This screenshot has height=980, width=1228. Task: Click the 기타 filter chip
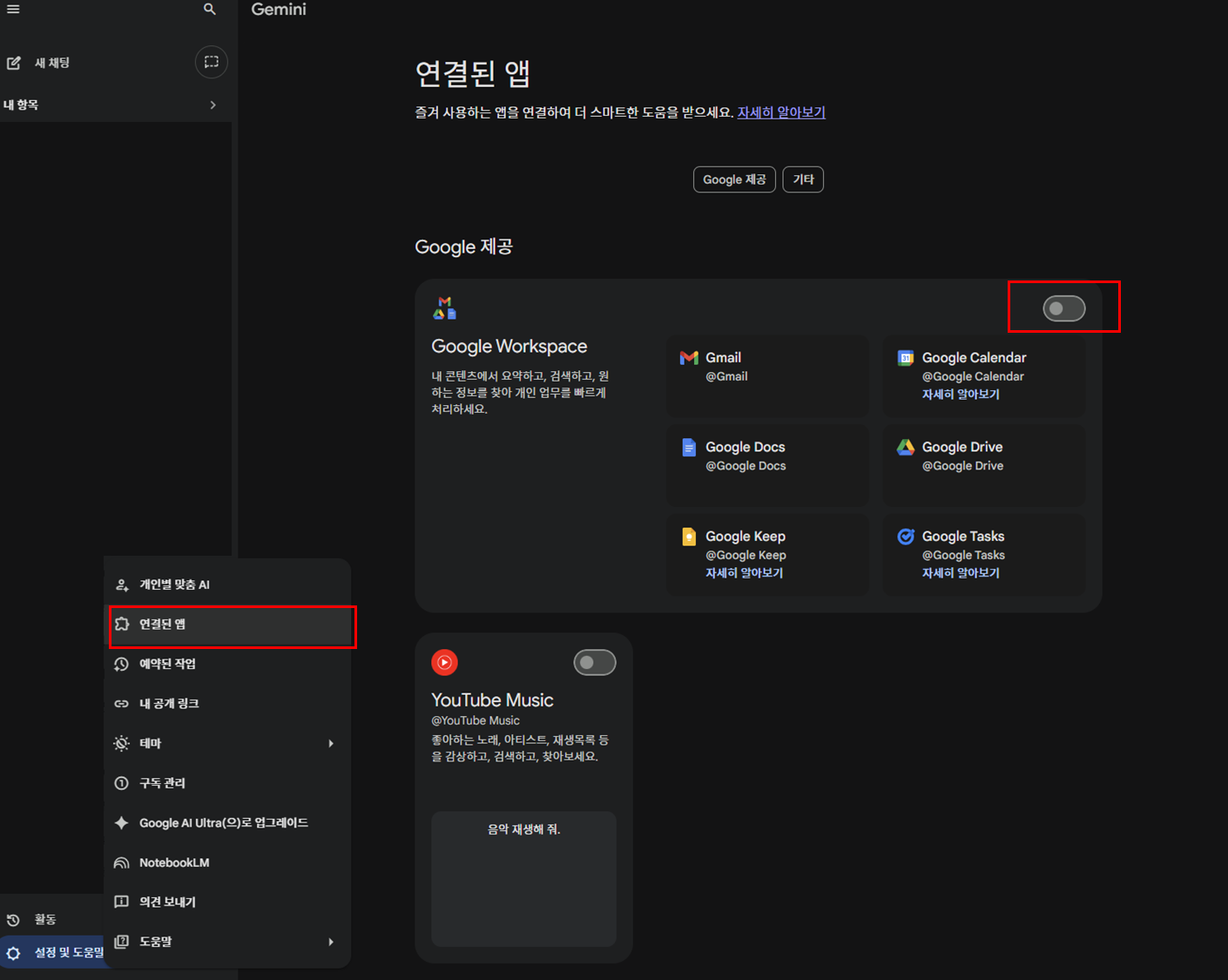pyautogui.click(x=803, y=179)
